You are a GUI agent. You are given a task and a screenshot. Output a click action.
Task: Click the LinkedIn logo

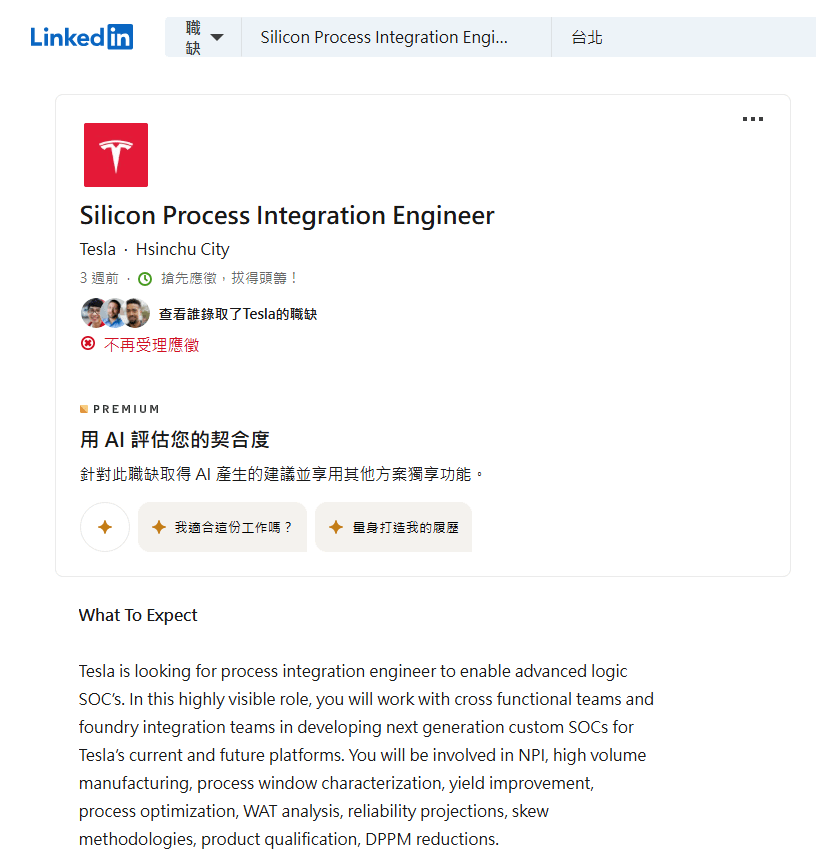pyautogui.click(x=81, y=36)
